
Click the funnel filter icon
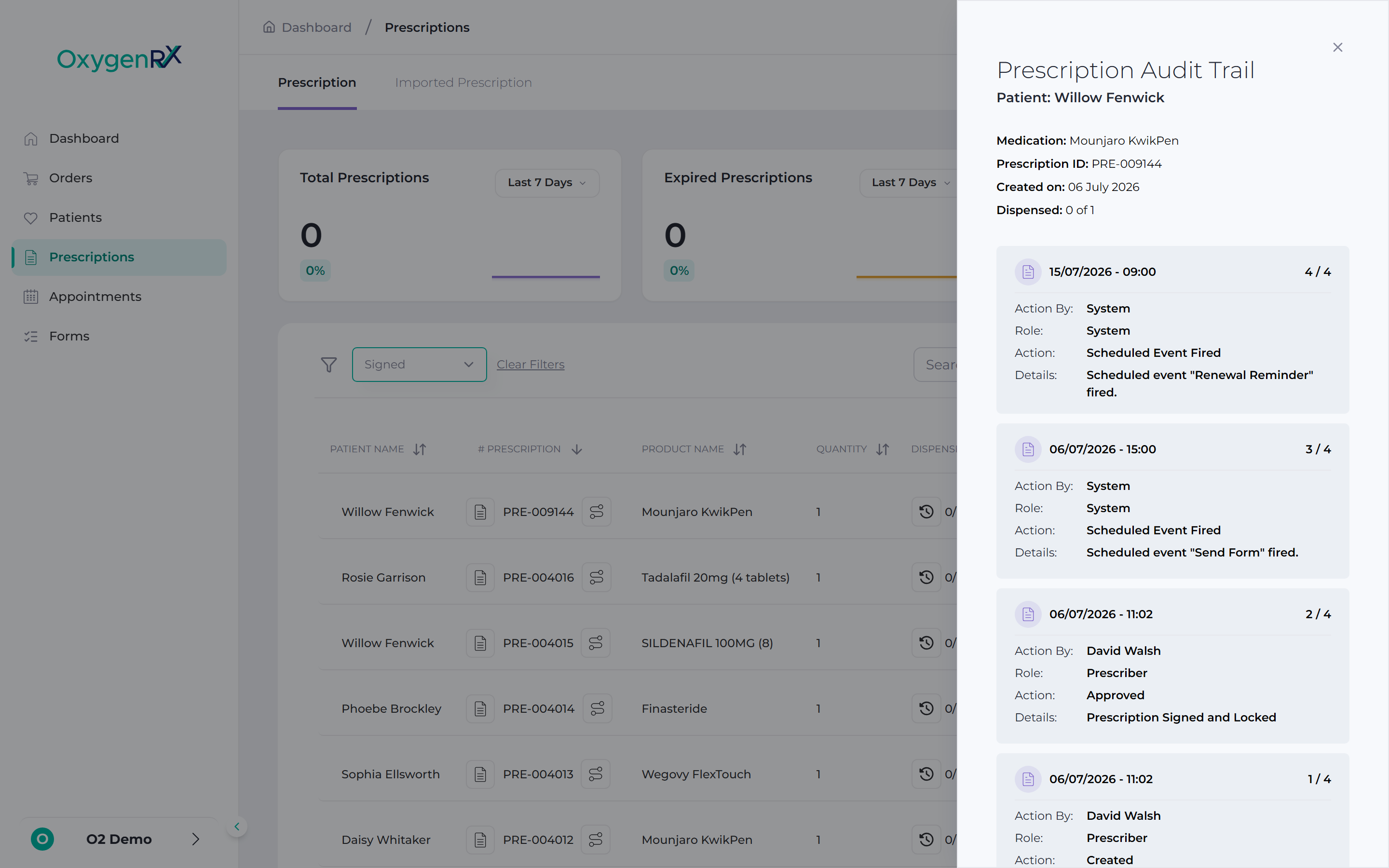(329, 365)
